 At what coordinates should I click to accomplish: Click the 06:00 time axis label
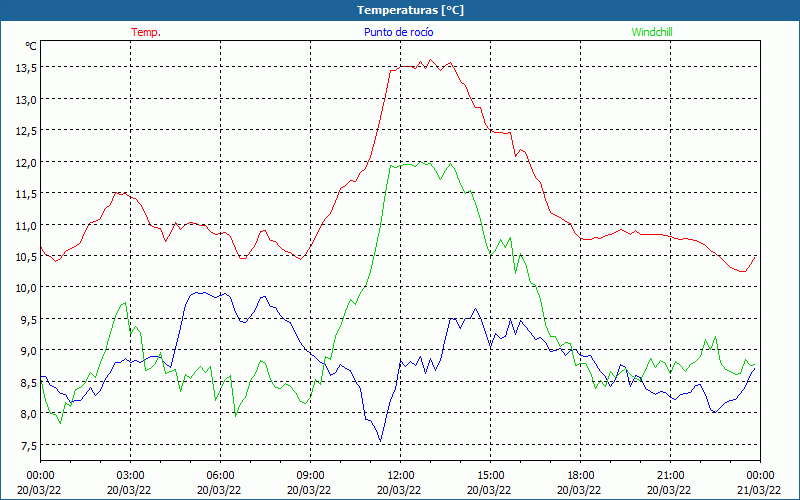(220, 476)
